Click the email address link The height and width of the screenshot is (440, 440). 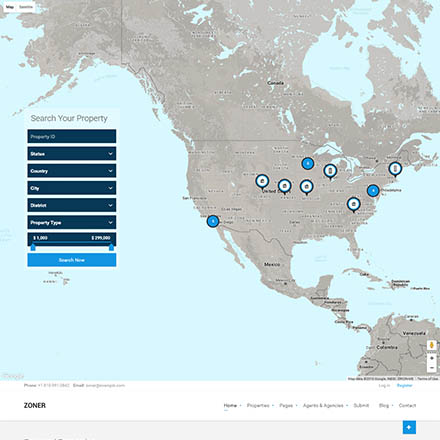click(105, 385)
